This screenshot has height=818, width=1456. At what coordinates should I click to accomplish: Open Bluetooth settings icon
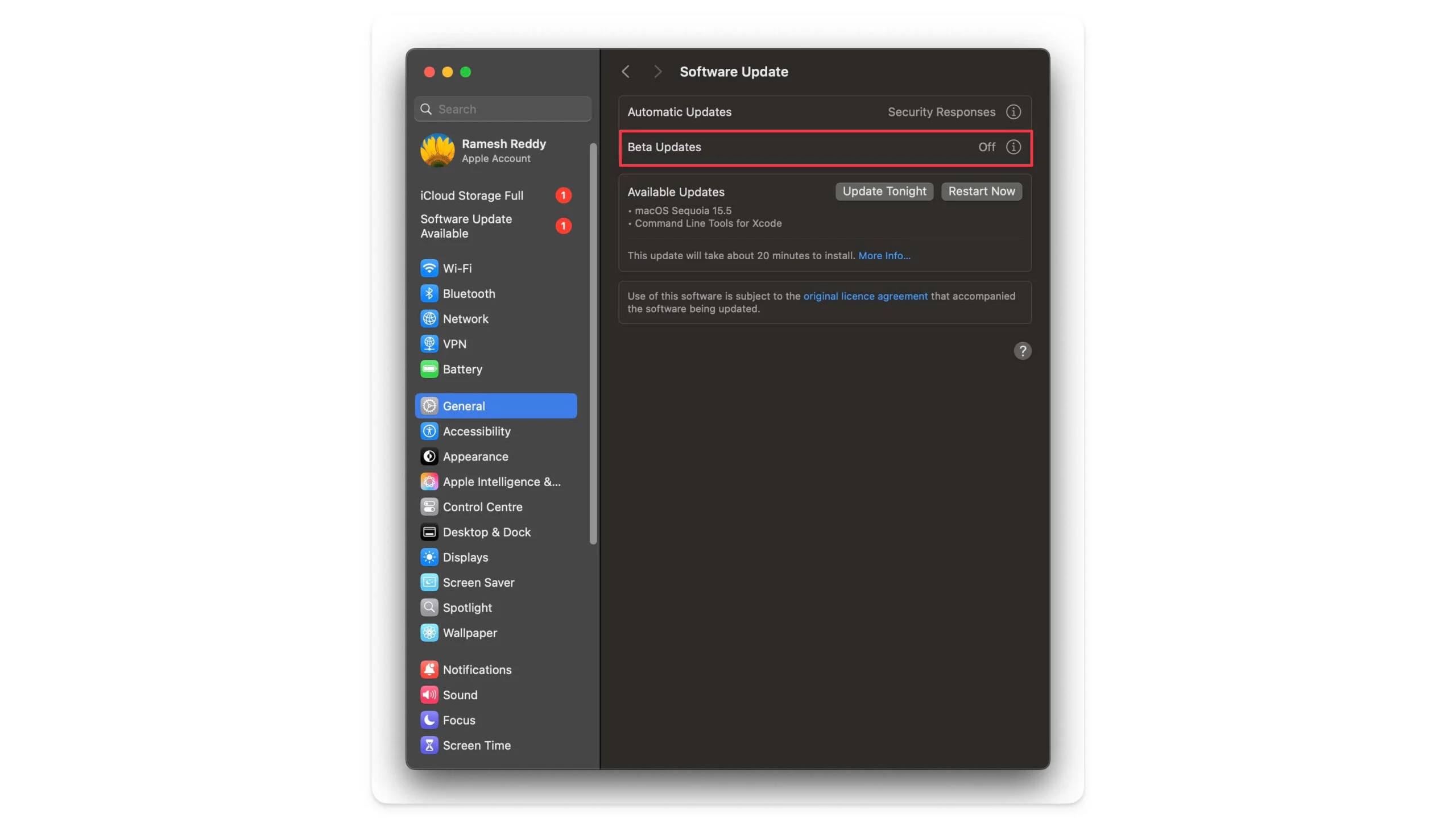(x=429, y=293)
